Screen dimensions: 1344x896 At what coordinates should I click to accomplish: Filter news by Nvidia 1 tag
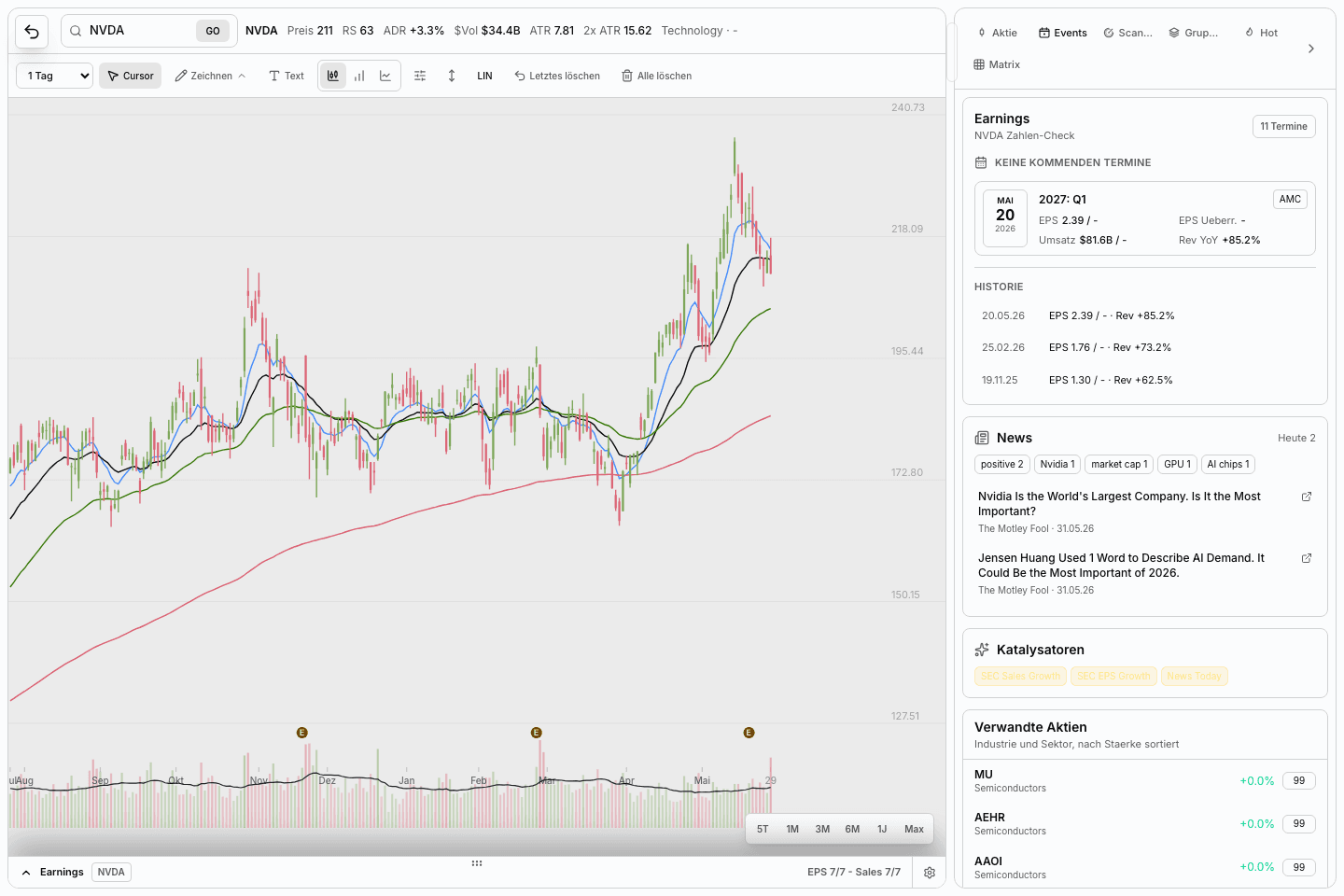tap(1057, 464)
